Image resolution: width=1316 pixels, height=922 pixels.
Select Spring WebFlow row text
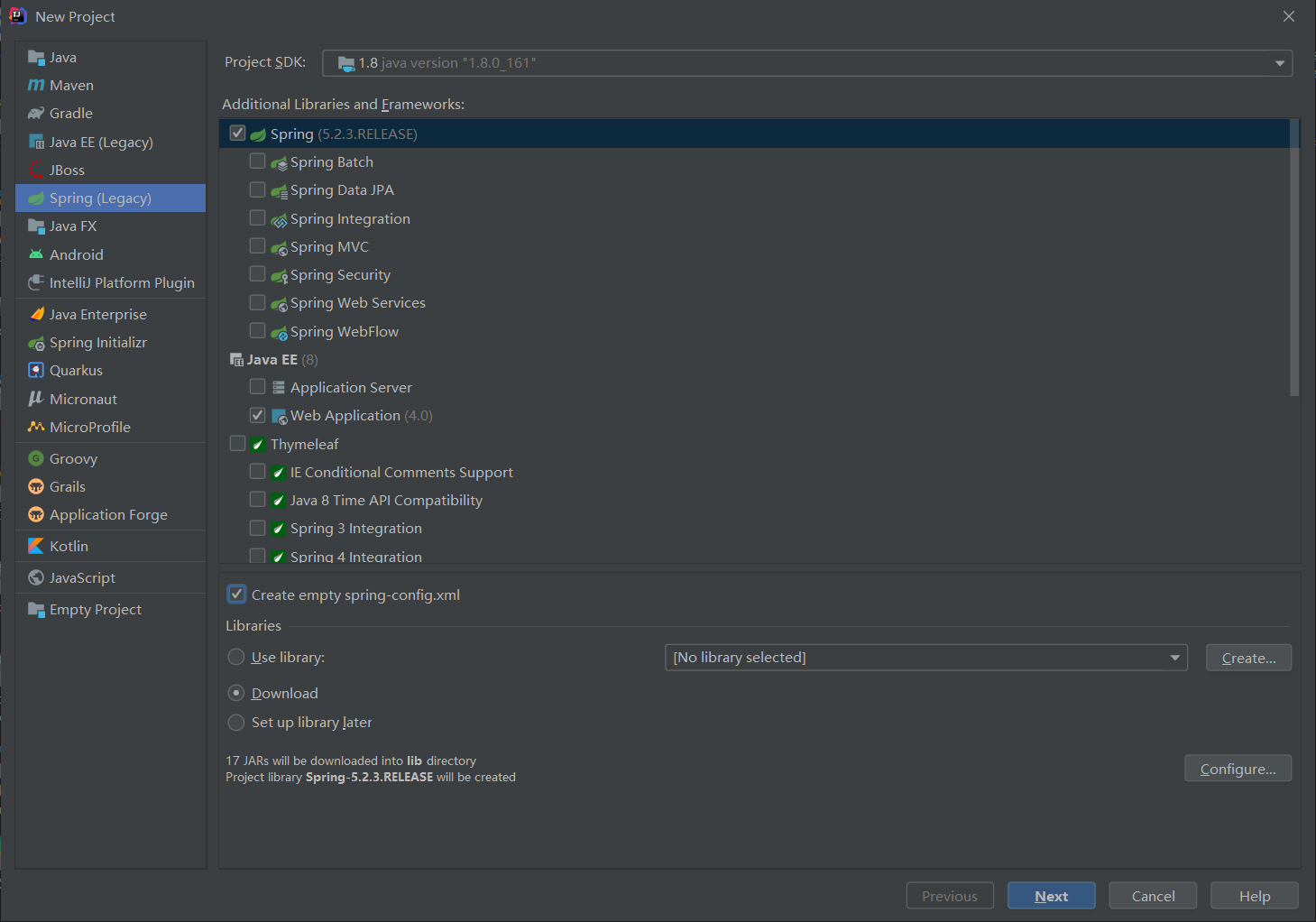[345, 332]
